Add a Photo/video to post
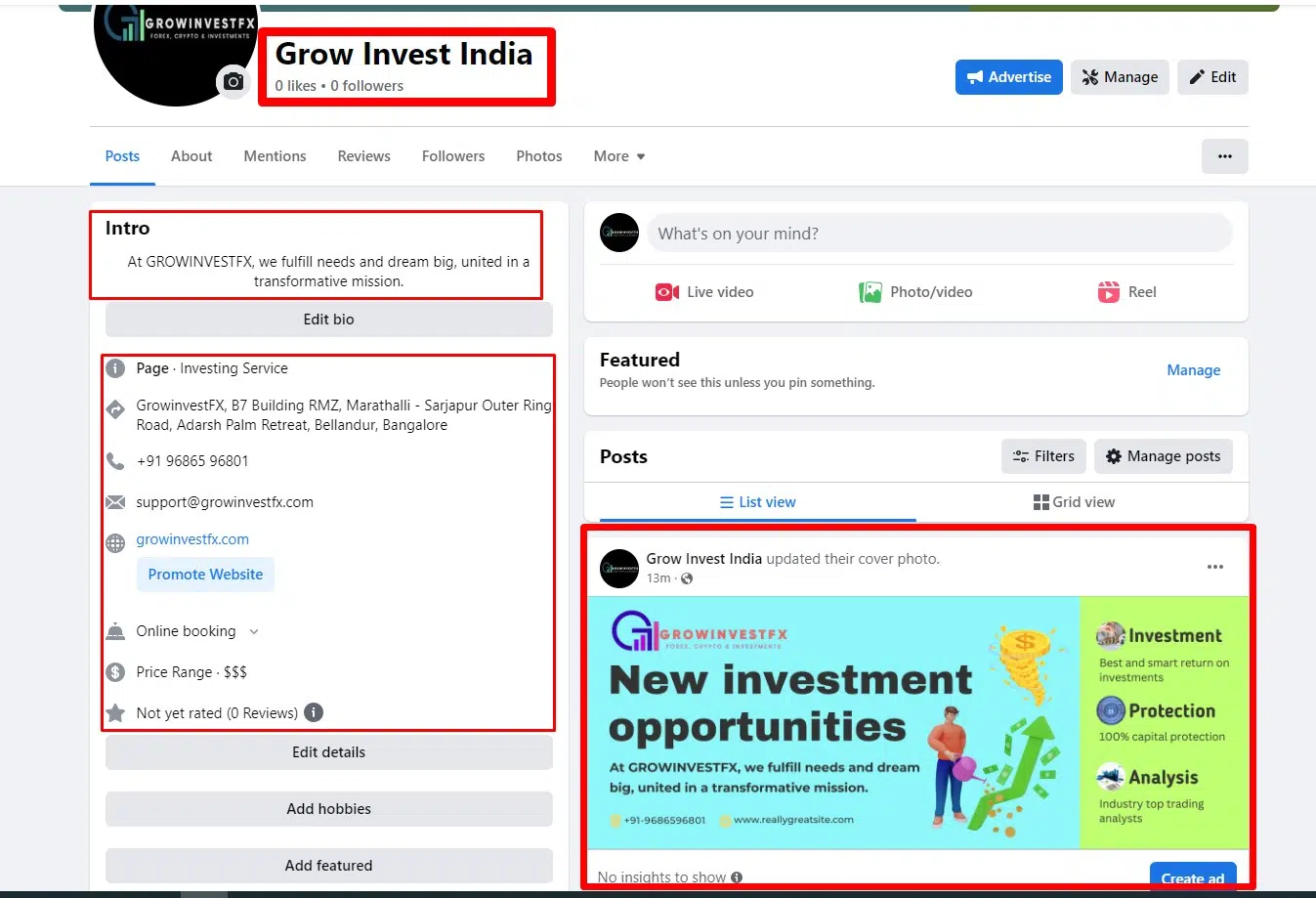1316x898 pixels. click(915, 292)
